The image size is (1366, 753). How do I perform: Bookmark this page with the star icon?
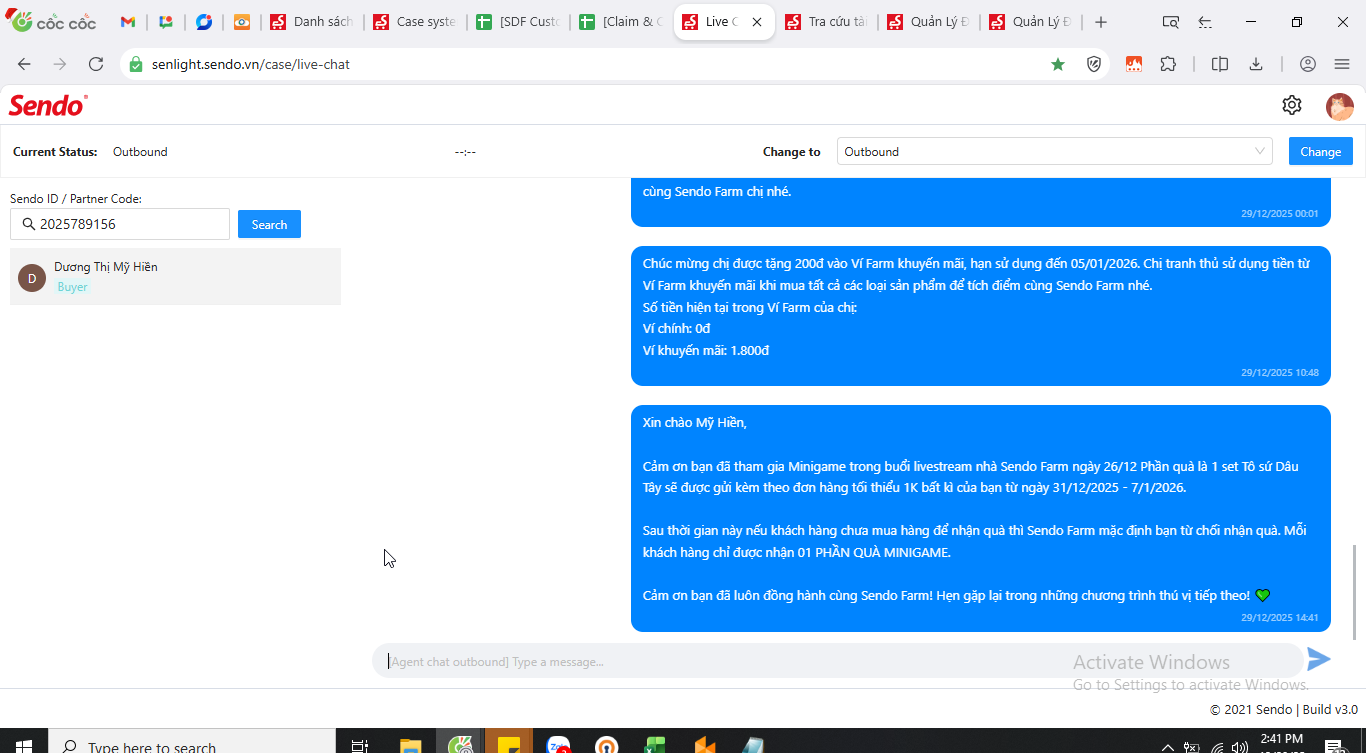click(1058, 64)
